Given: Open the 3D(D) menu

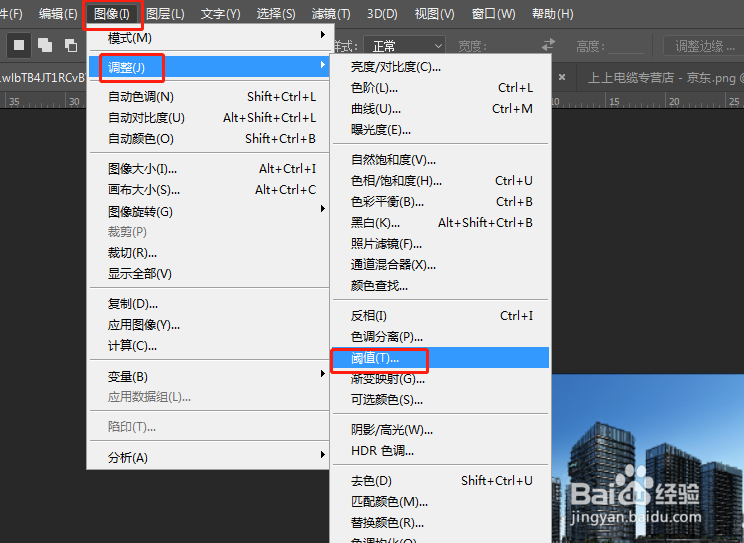Looking at the screenshot, I should pyautogui.click(x=382, y=14).
